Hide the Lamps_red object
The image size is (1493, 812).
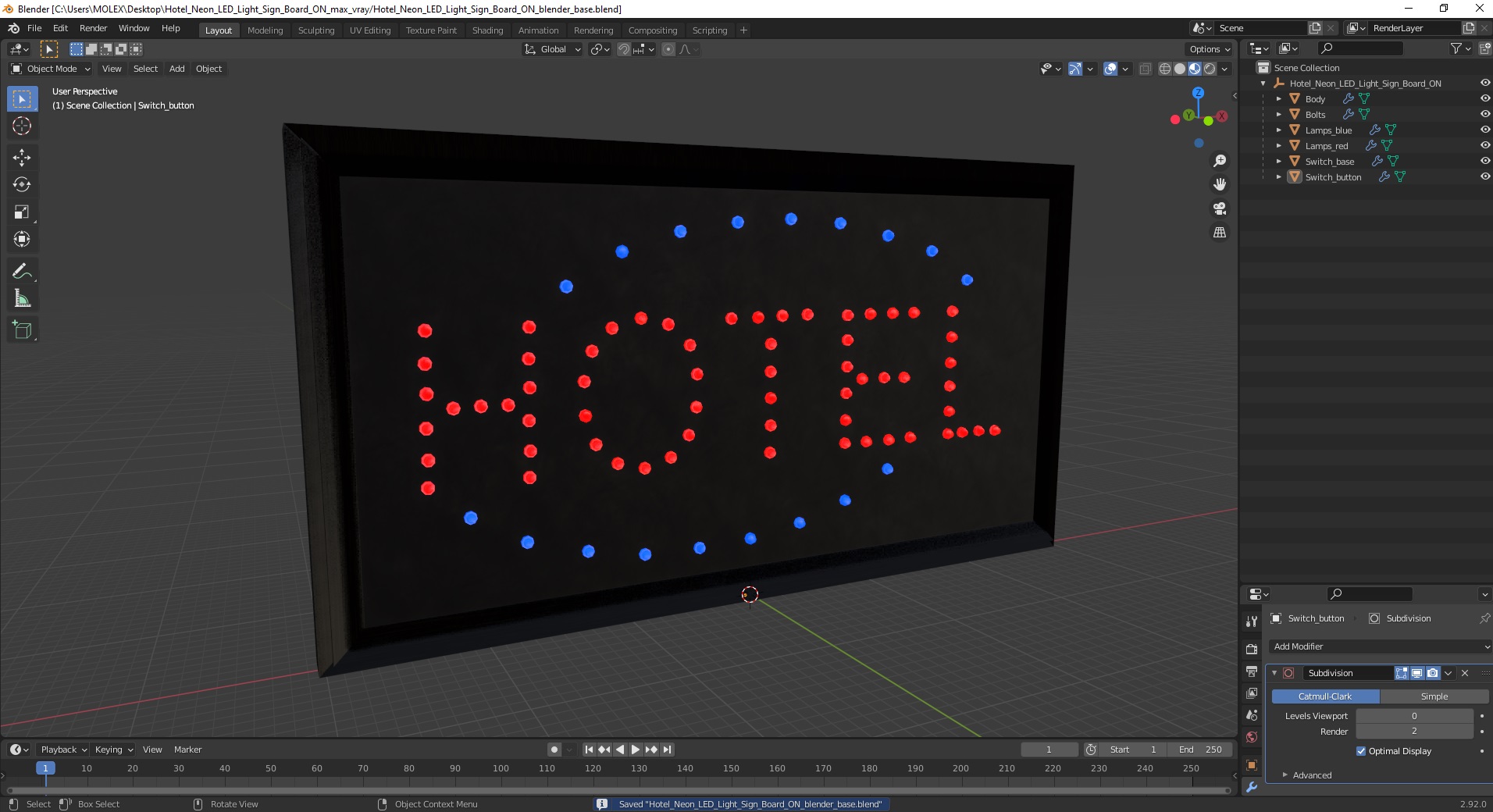[1484, 145]
